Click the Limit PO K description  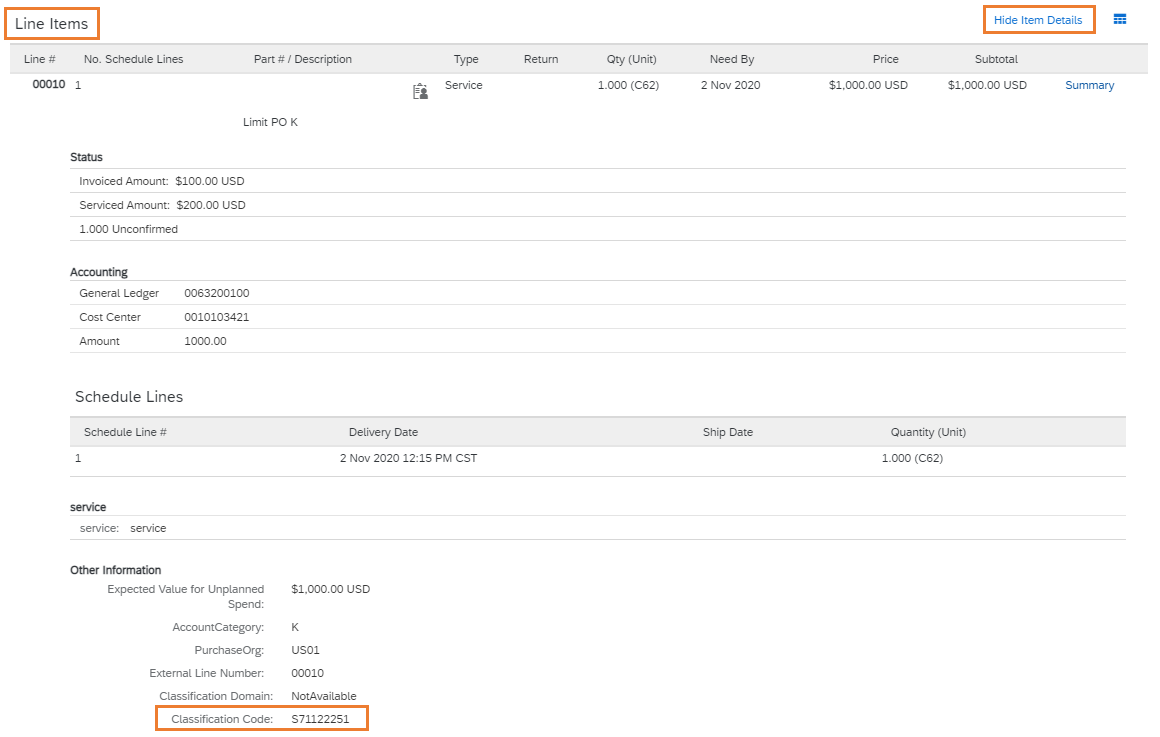click(270, 122)
